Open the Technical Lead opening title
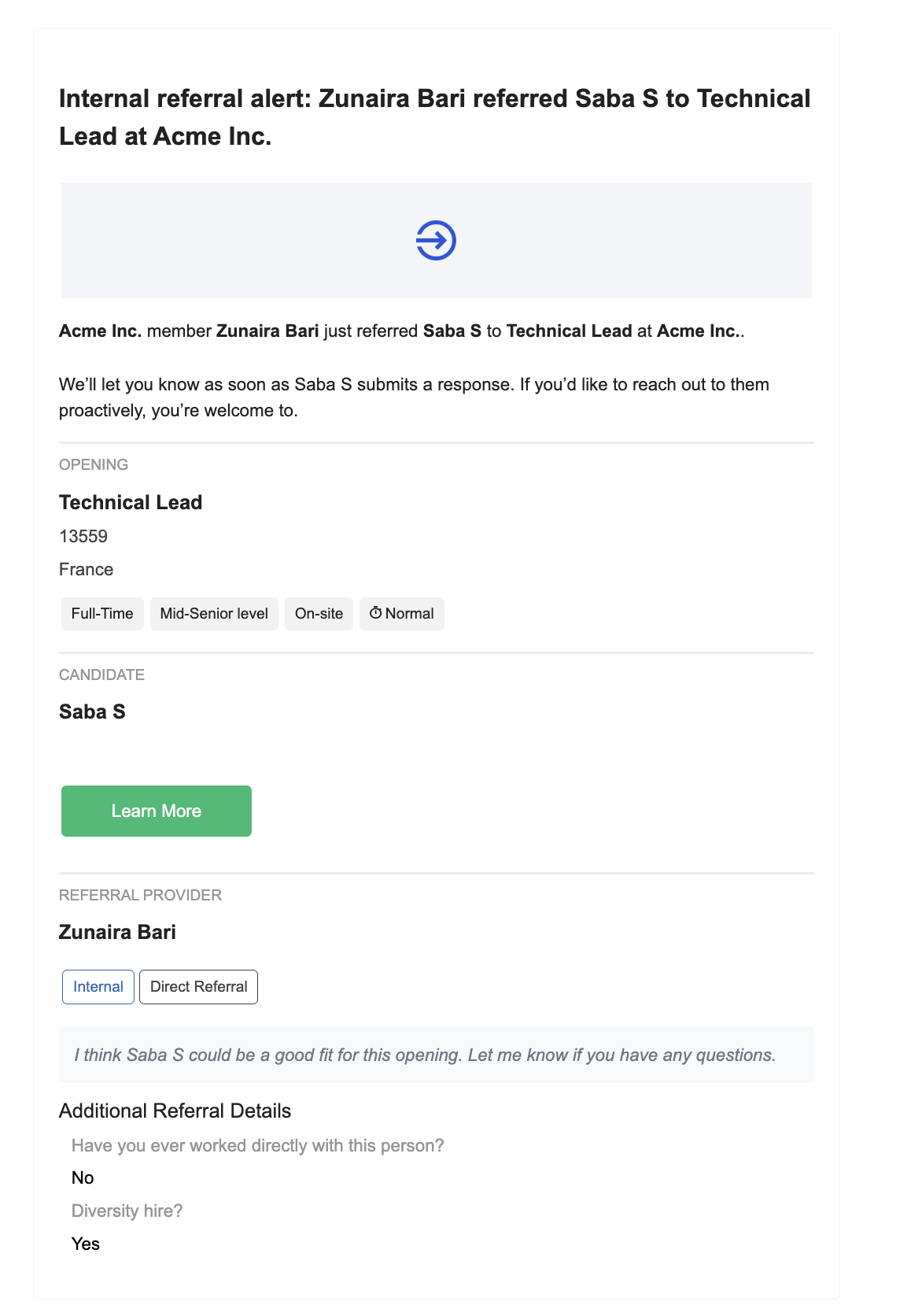This screenshot has height=1316, width=922. (131, 502)
